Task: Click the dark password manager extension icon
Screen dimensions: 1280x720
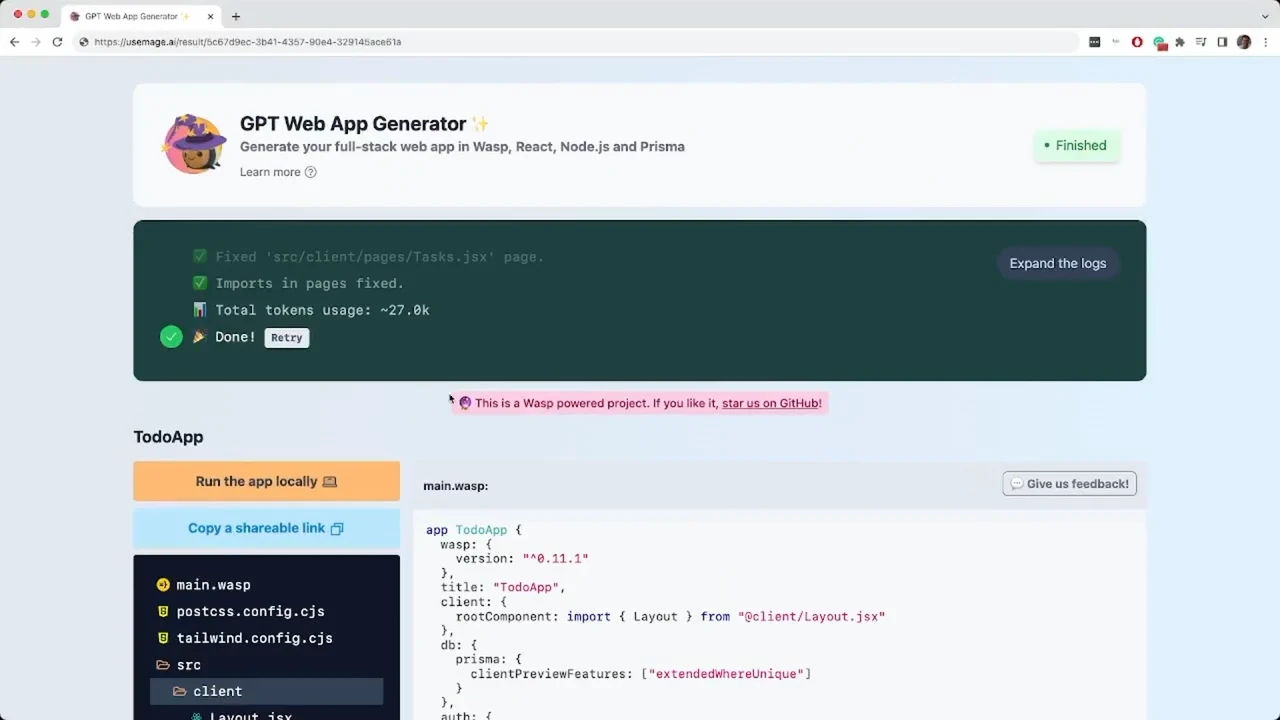Action: click(1094, 42)
